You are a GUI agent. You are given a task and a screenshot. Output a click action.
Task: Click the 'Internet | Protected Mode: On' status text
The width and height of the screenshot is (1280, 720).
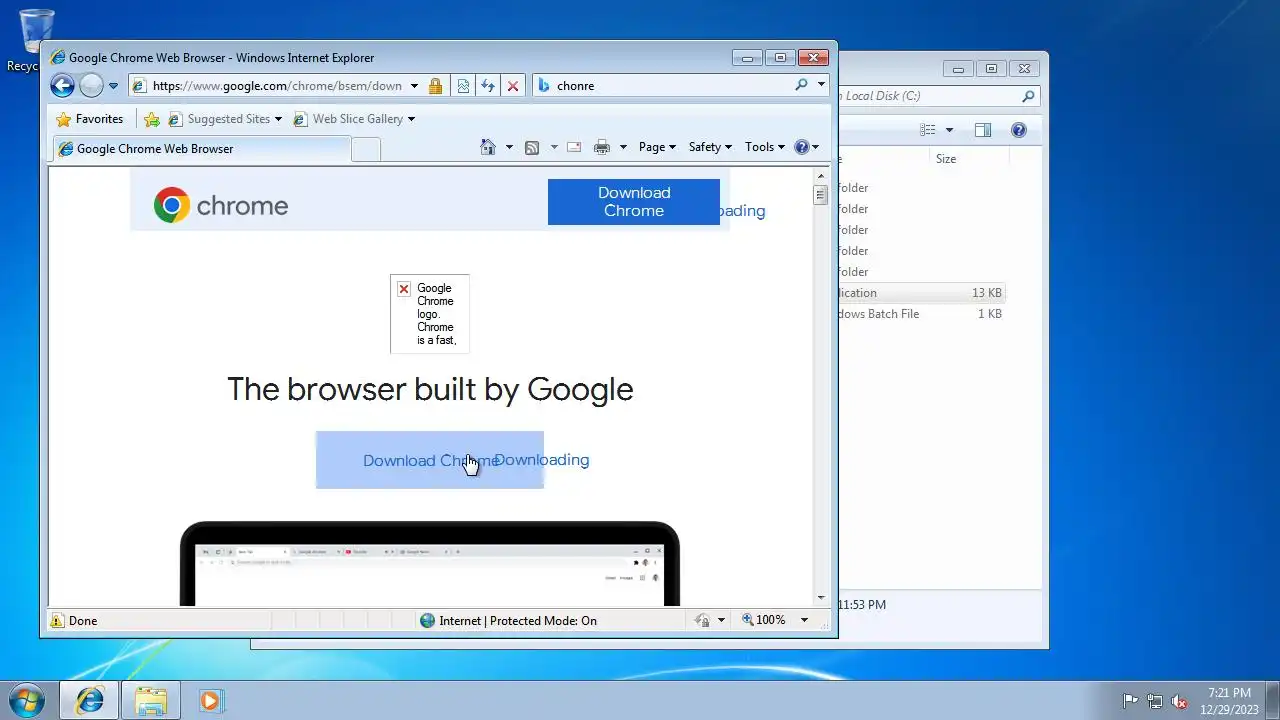click(x=518, y=621)
